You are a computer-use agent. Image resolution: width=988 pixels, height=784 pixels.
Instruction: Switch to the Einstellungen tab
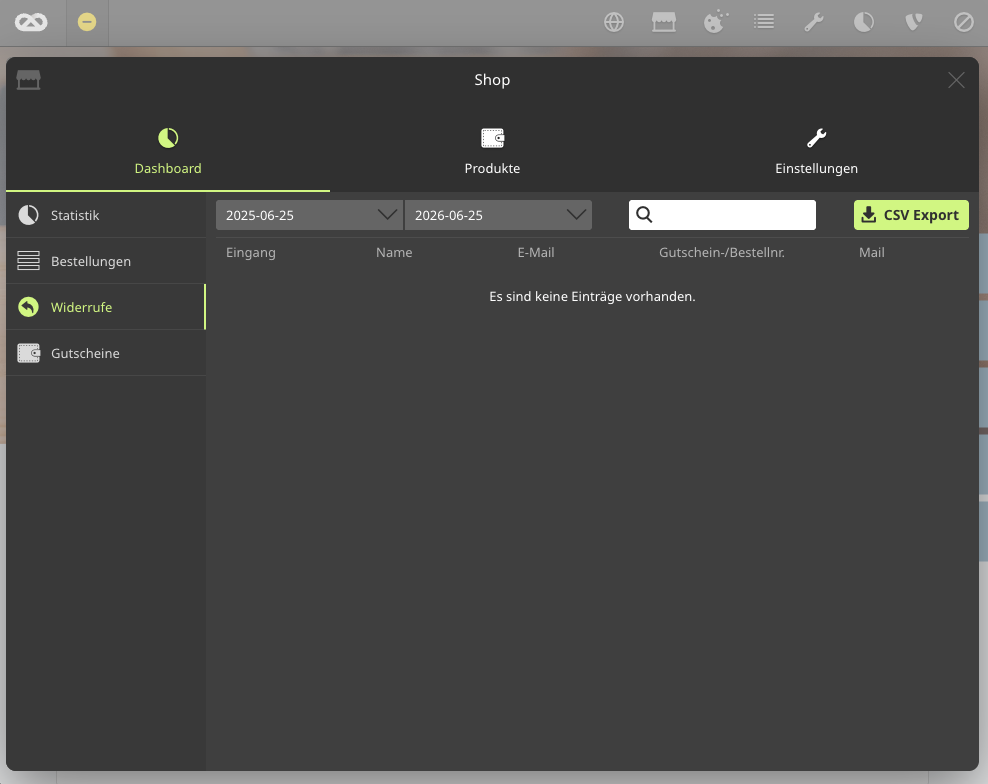[x=817, y=151]
